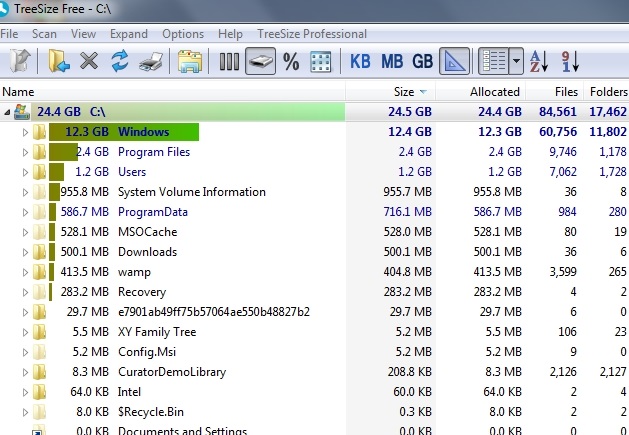Sort by the Size column header

[x=391, y=91]
